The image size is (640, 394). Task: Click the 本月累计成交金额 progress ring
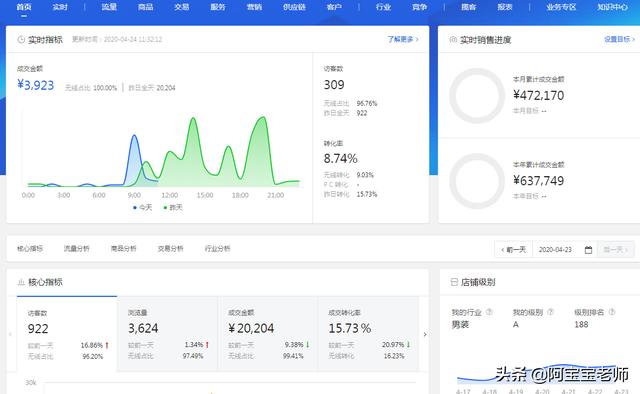(x=477, y=96)
